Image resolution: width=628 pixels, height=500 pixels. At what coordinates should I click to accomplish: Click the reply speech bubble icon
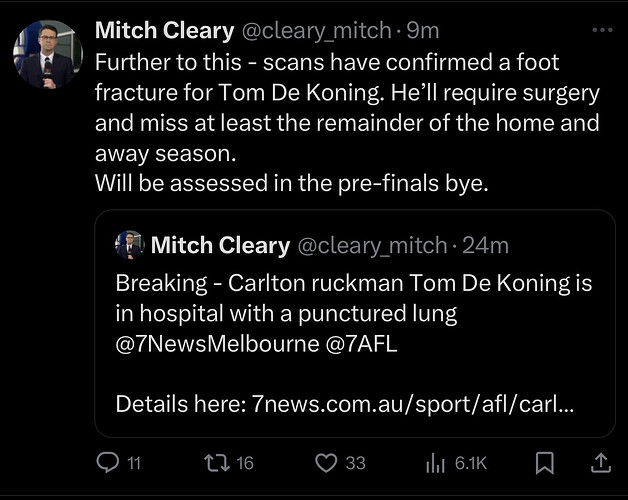108,462
